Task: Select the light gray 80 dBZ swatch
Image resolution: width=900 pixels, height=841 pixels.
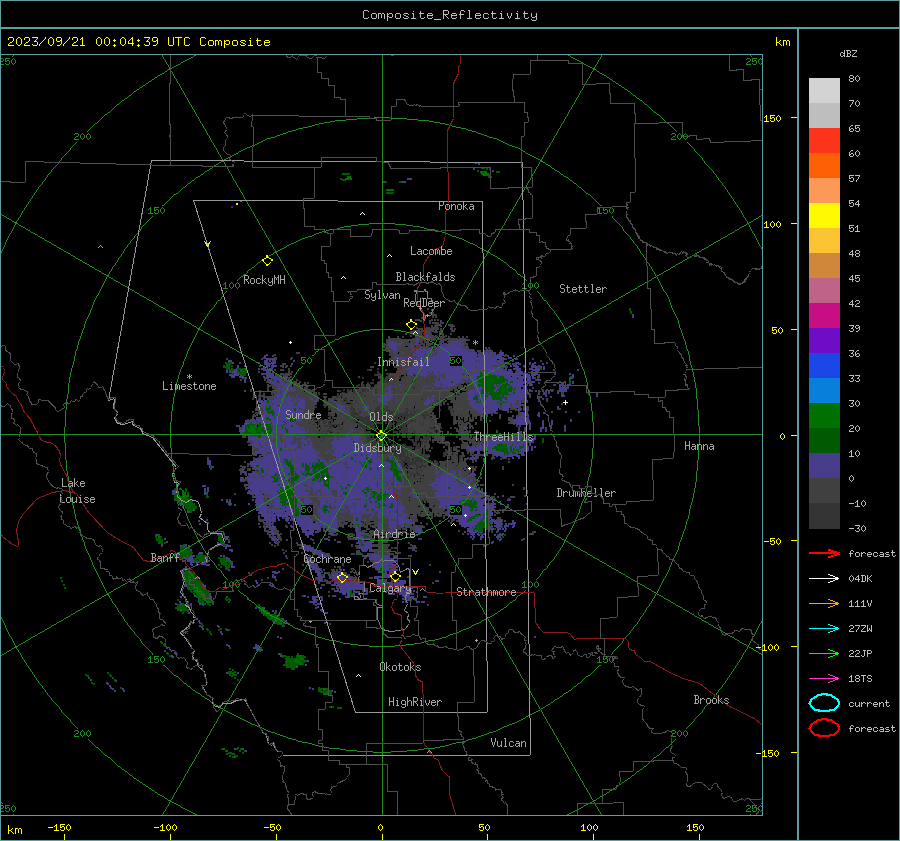Action: coord(824,90)
